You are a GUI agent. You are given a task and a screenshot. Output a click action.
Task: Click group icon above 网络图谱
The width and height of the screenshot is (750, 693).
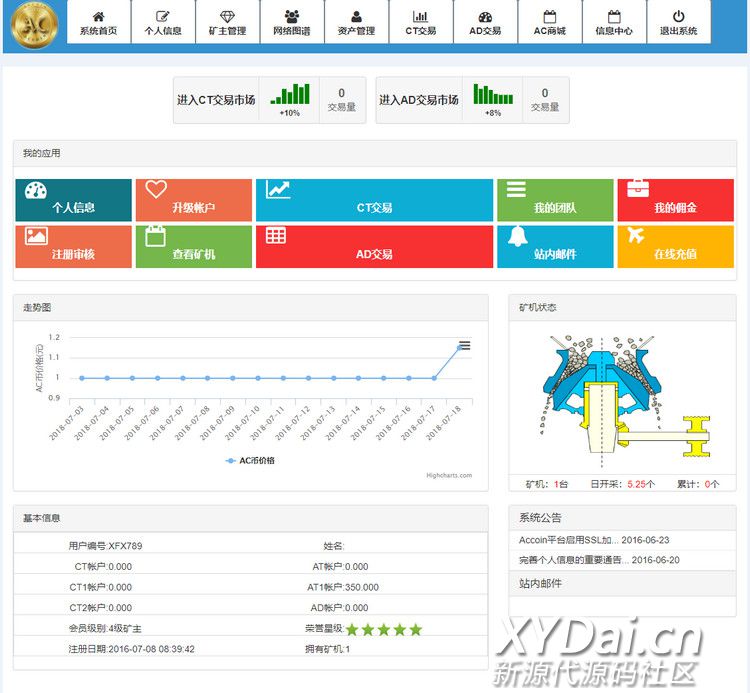pyautogui.click(x=292, y=17)
